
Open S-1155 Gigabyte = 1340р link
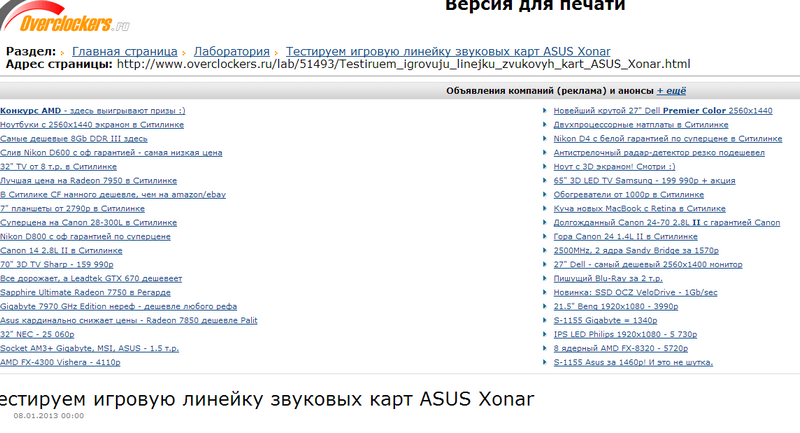click(x=605, y=320)
